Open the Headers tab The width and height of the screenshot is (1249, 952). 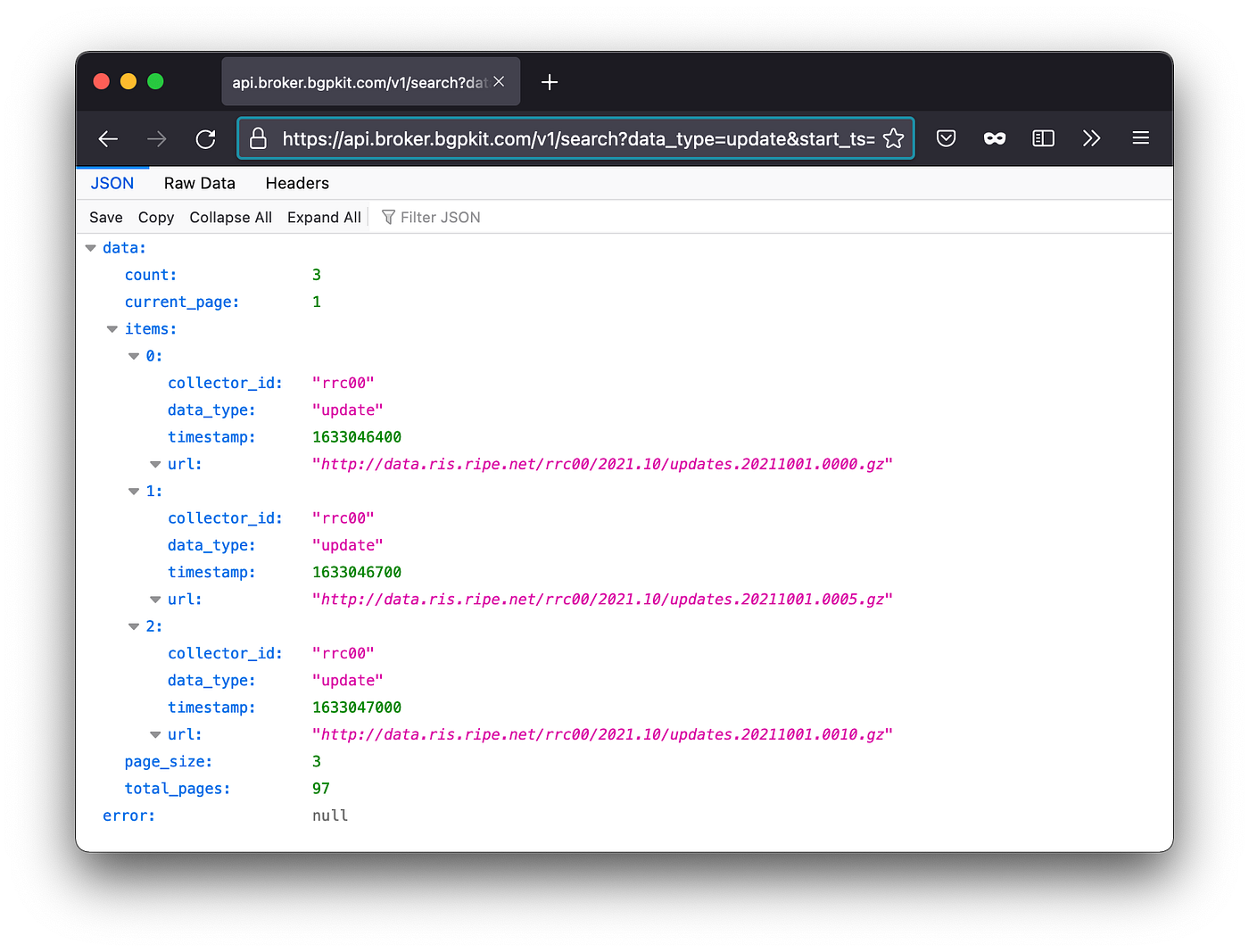pos(297,183)
